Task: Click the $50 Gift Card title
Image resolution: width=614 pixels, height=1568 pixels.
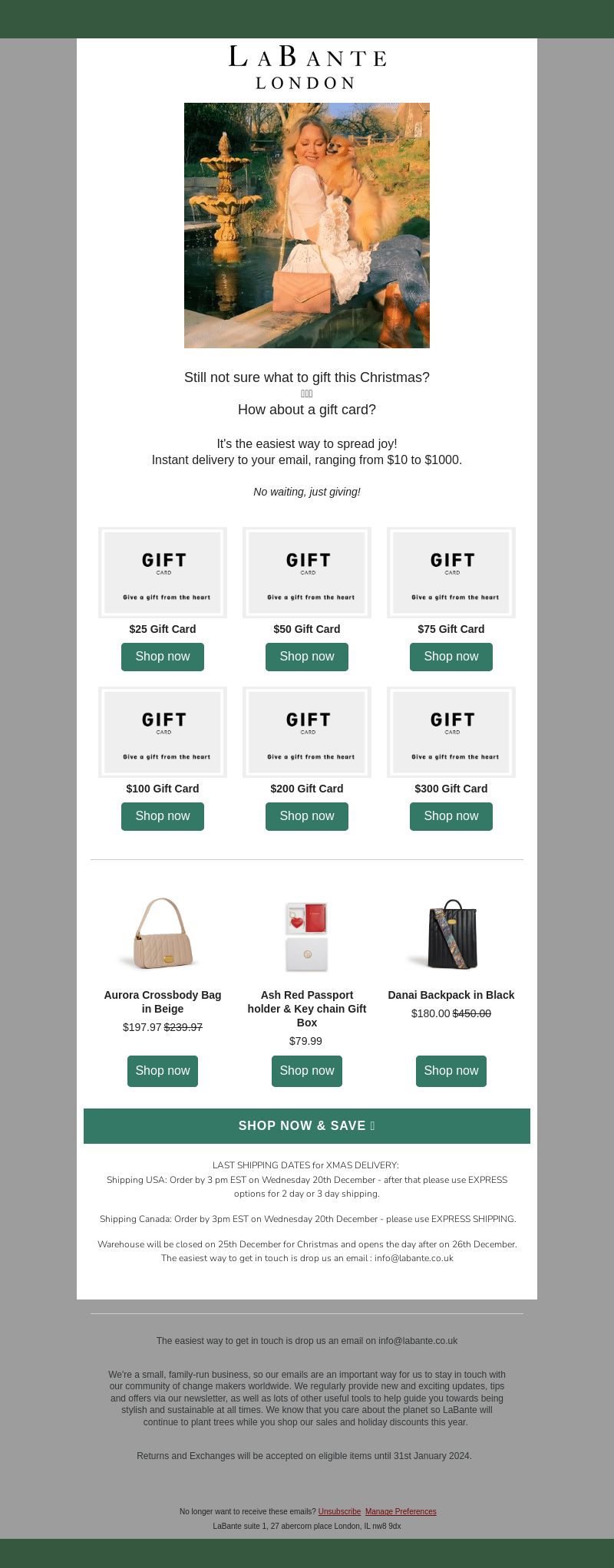Action: (x=307, y=629)
